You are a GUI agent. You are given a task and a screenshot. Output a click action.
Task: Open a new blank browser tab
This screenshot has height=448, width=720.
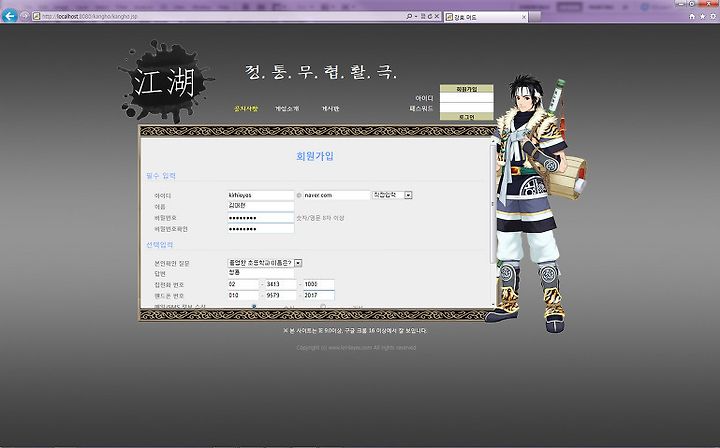click(534, 17)
